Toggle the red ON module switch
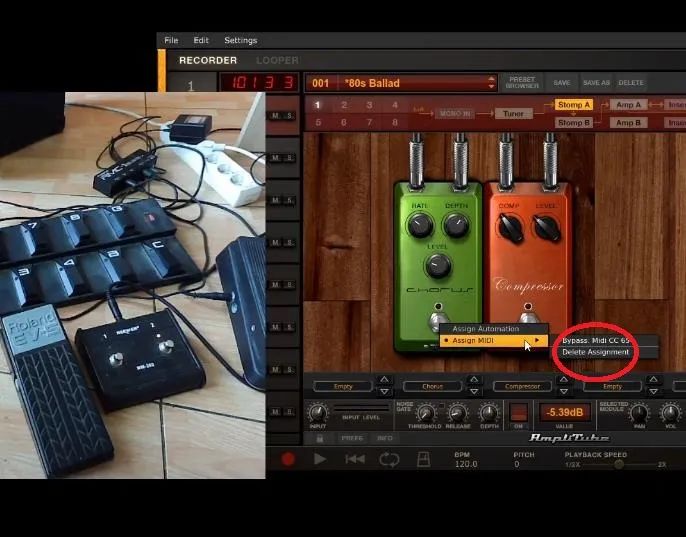The width and height of the screenshot is (686, 537). pyautogui.click(x=518, y=413)
